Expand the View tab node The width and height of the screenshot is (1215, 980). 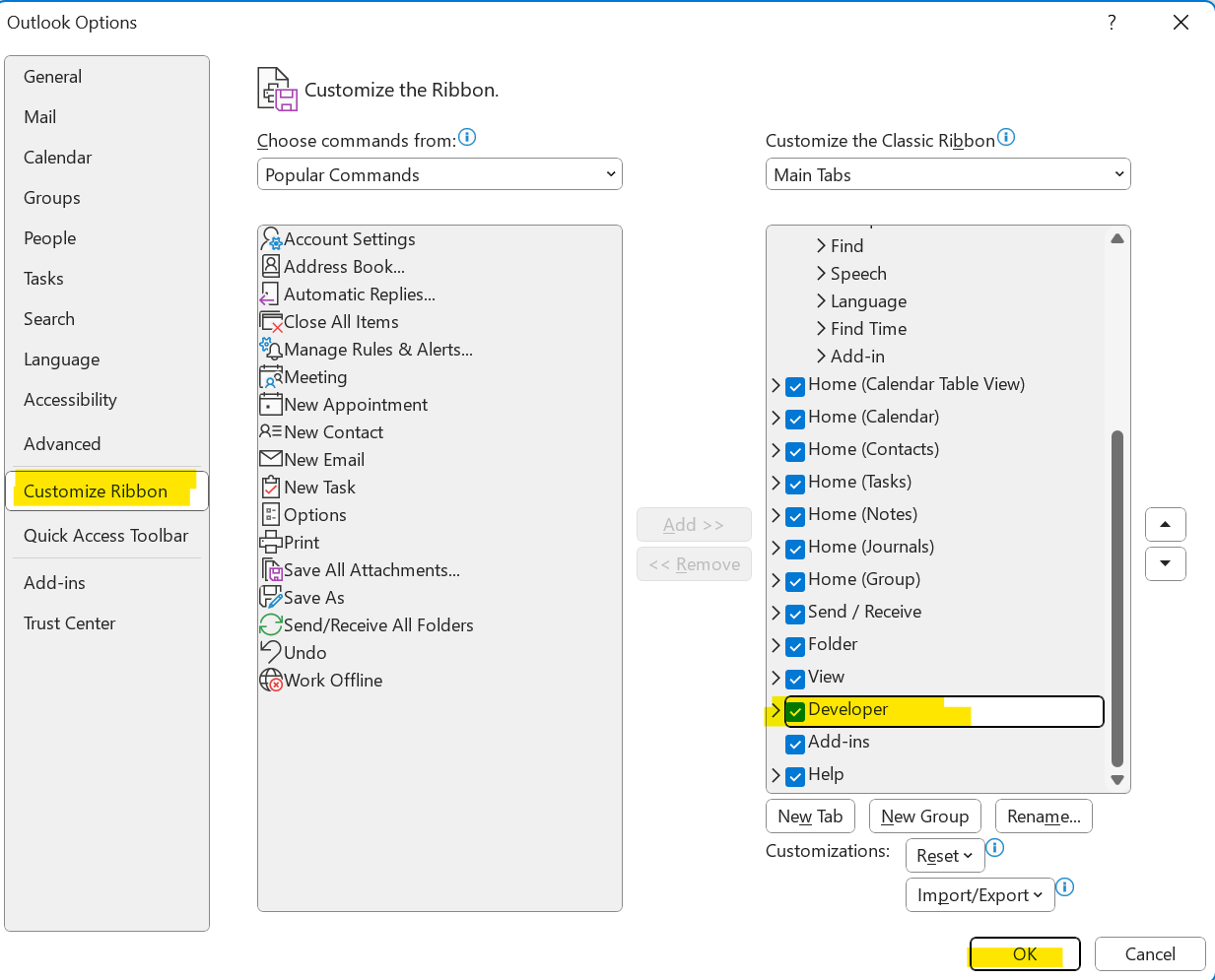point(776,679)
